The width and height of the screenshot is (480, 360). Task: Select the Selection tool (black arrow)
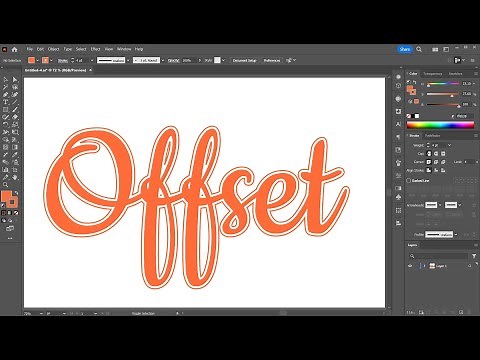tap(6, 79)
